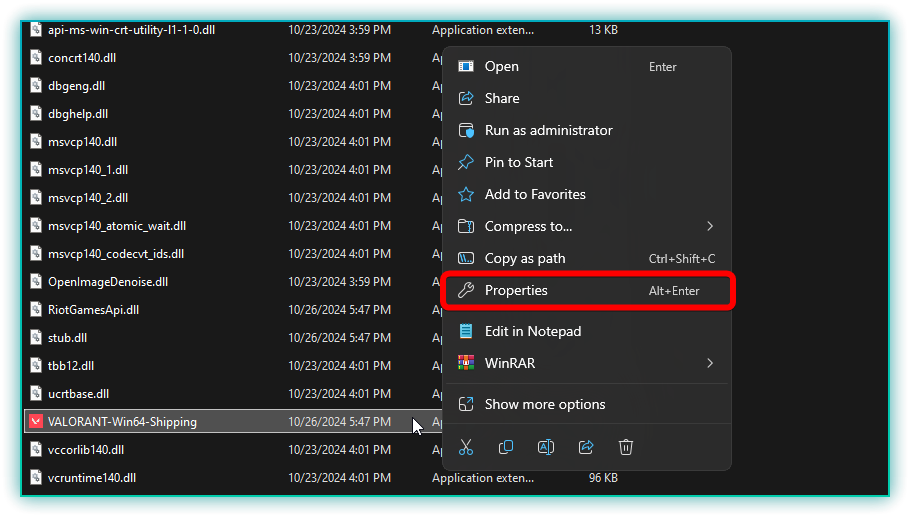Select the RiotGamesApi.dll file
Image resolution: width=910 pixels, height=517 pixels.
(x=93, y=309)
